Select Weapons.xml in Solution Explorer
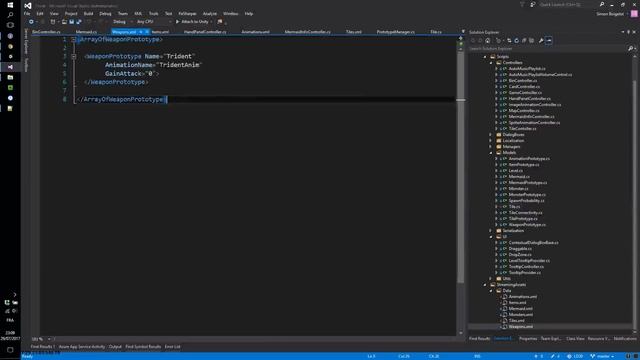The width and height of the screenshot is (640, 360). pos(521,327)
